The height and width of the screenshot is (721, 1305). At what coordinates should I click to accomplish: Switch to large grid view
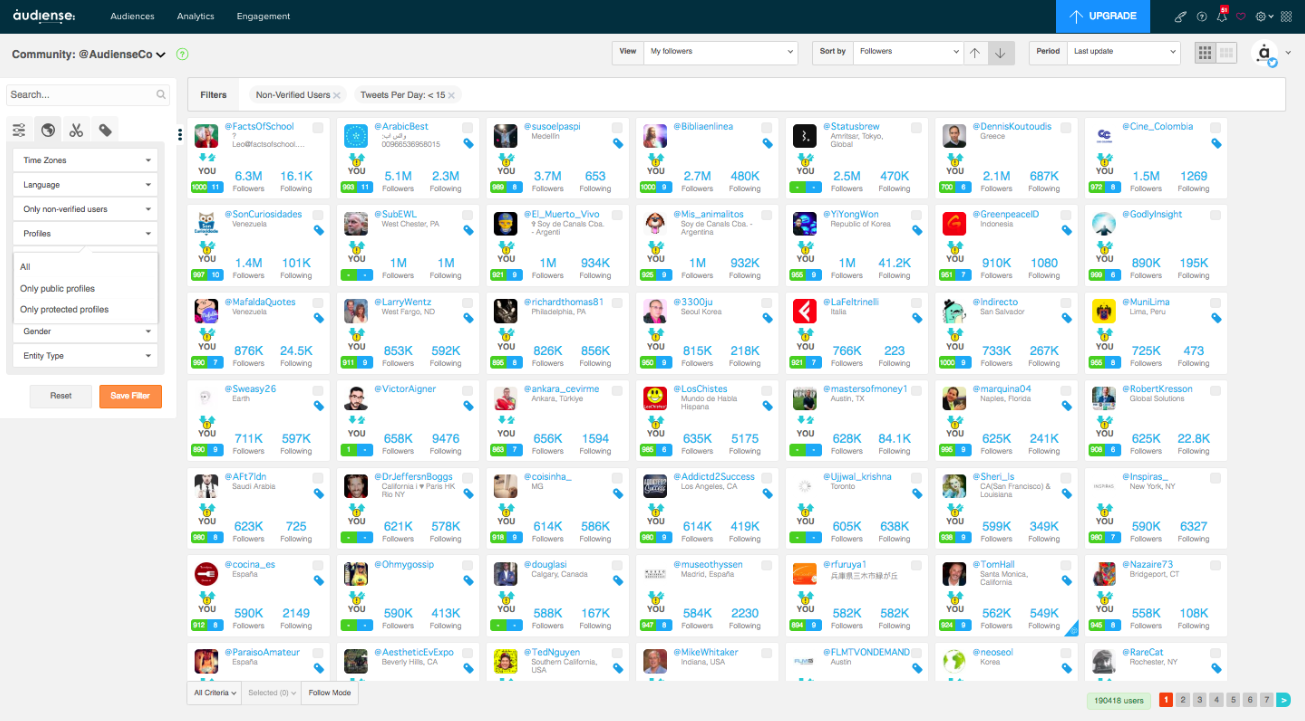[1227, 52]
